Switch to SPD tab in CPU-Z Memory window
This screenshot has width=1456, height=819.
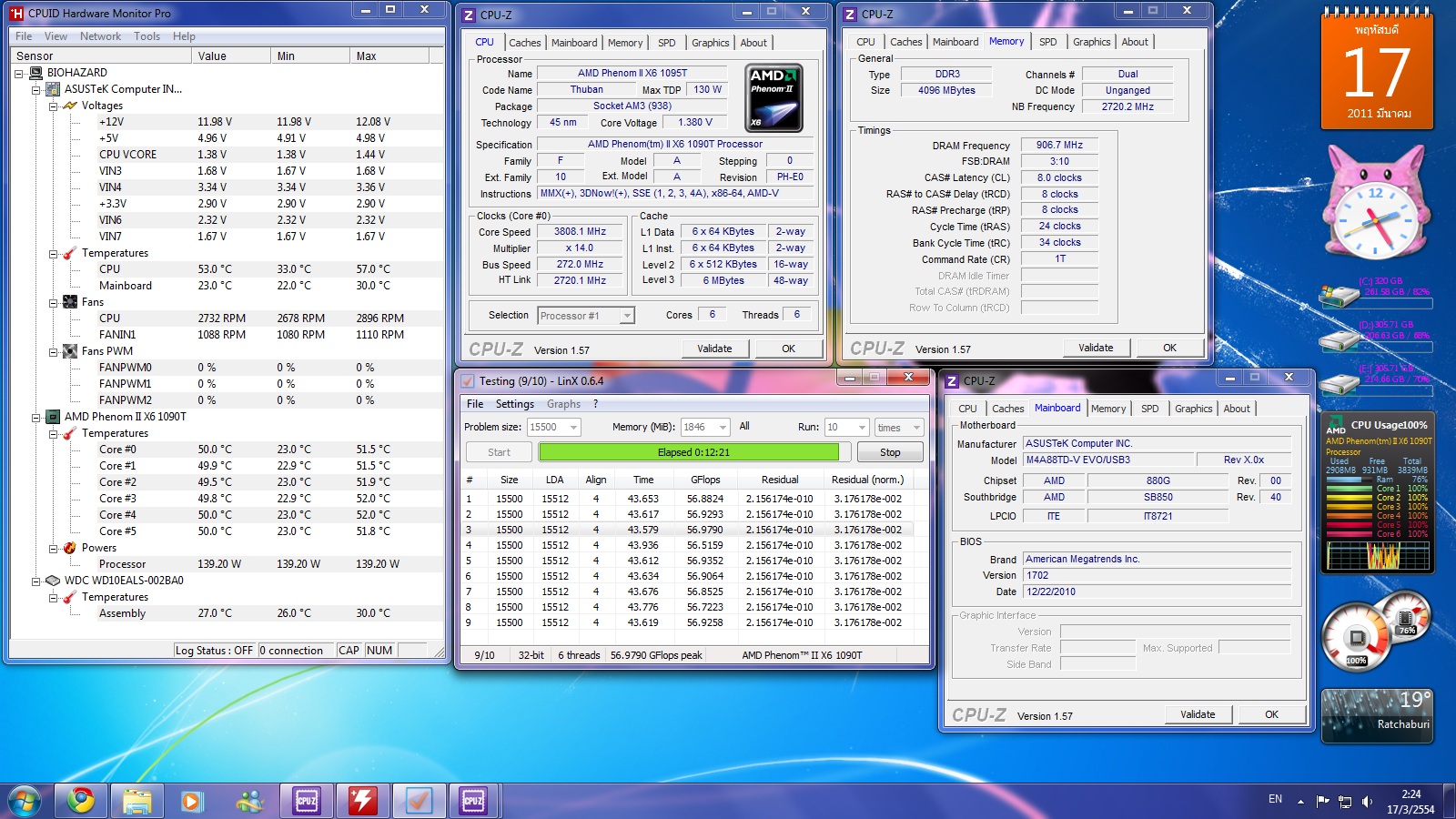pyautogui.click(x=1048, y=42)
